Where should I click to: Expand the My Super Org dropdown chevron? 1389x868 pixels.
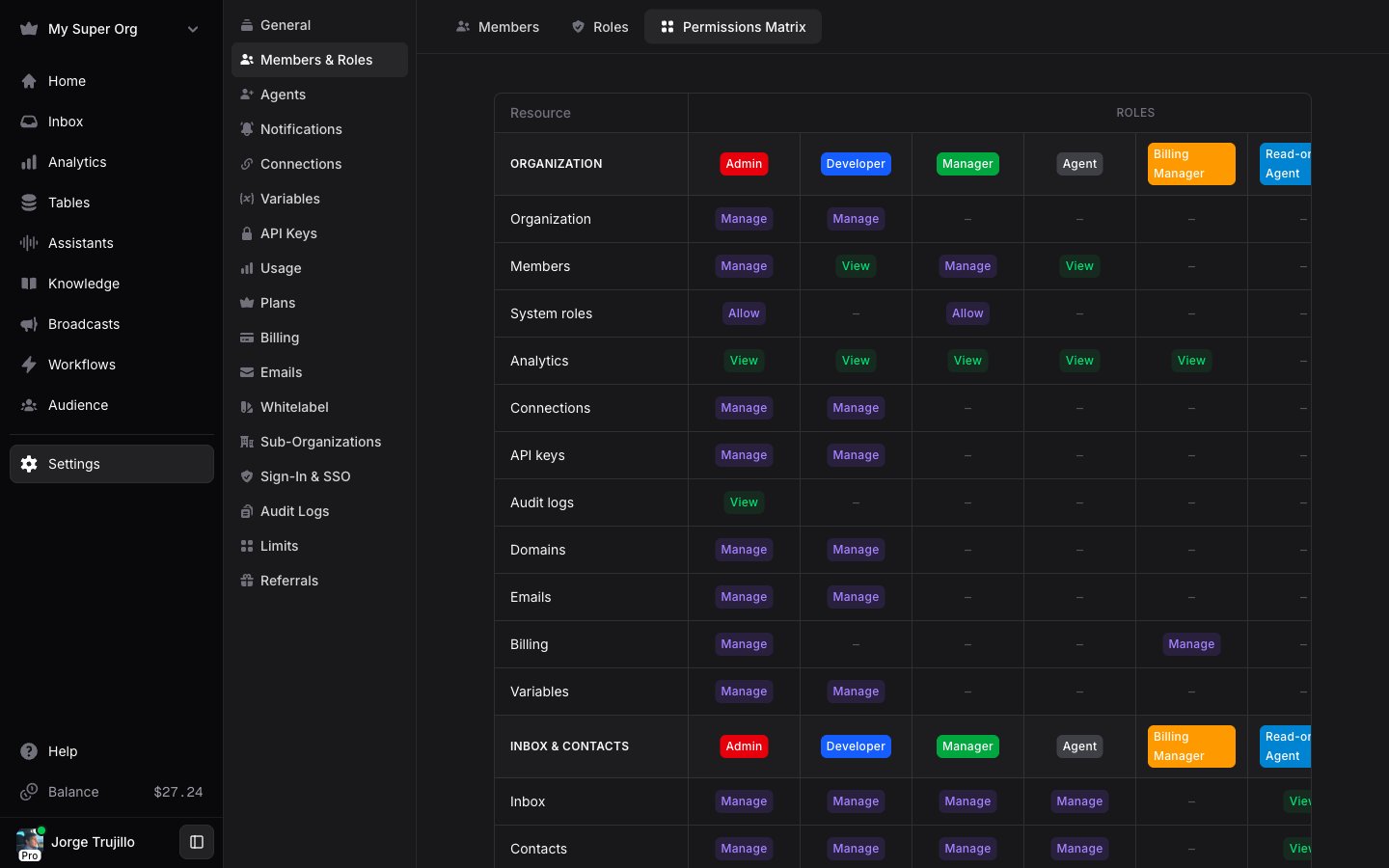click(x=193, y=29)
